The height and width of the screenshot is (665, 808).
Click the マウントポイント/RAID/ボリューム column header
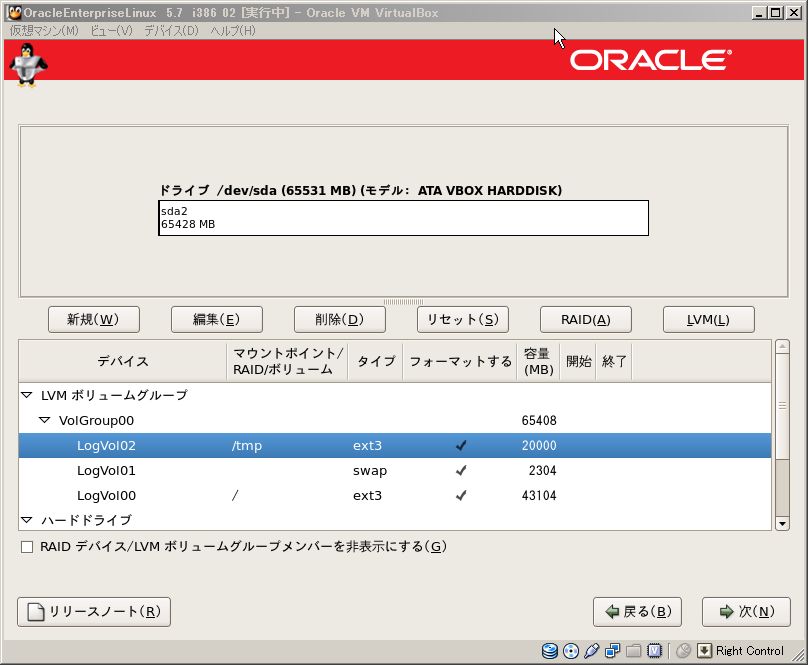(x=287, y=361)
